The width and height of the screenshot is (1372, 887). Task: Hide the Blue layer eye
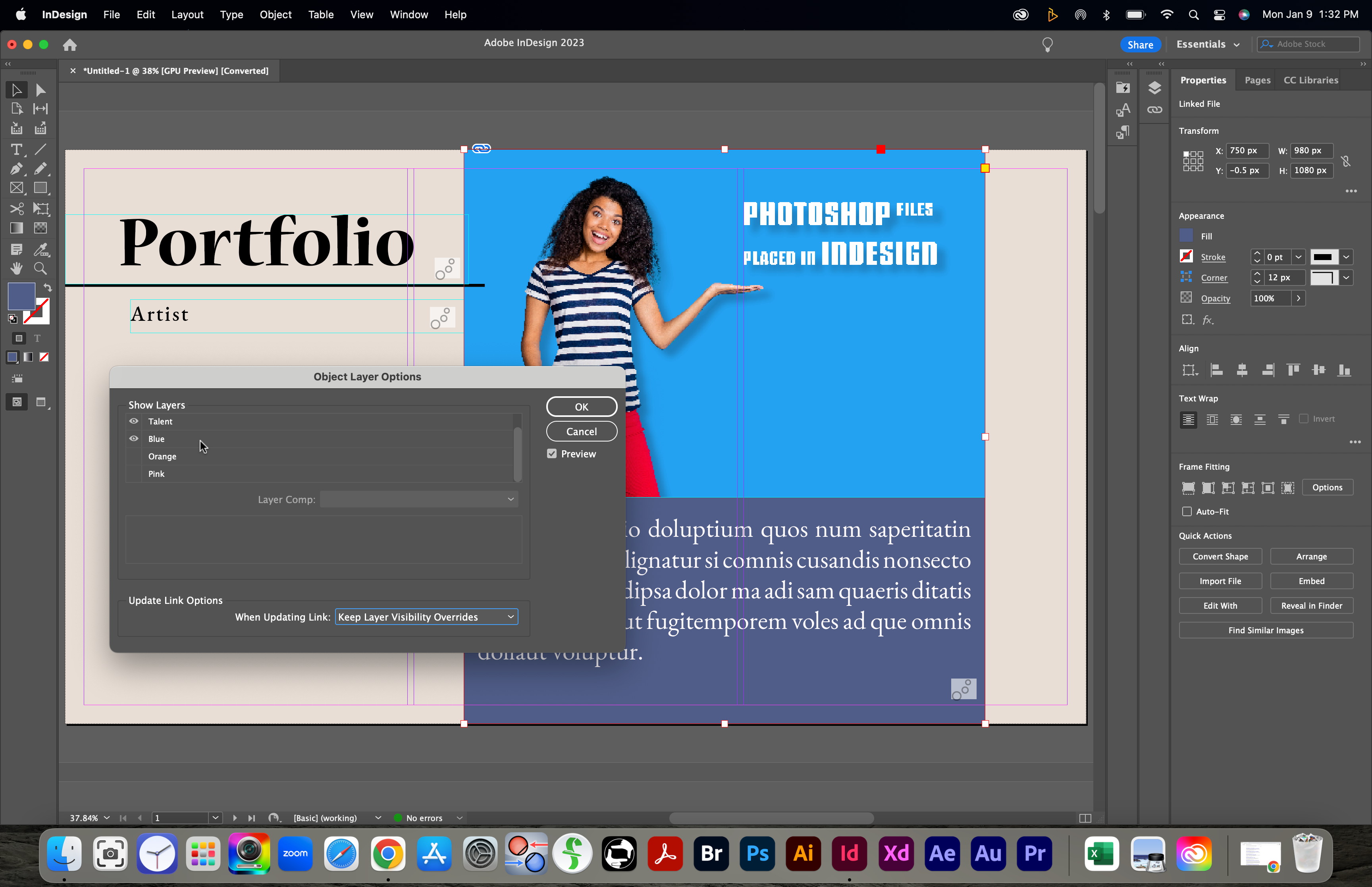(133, 438)
